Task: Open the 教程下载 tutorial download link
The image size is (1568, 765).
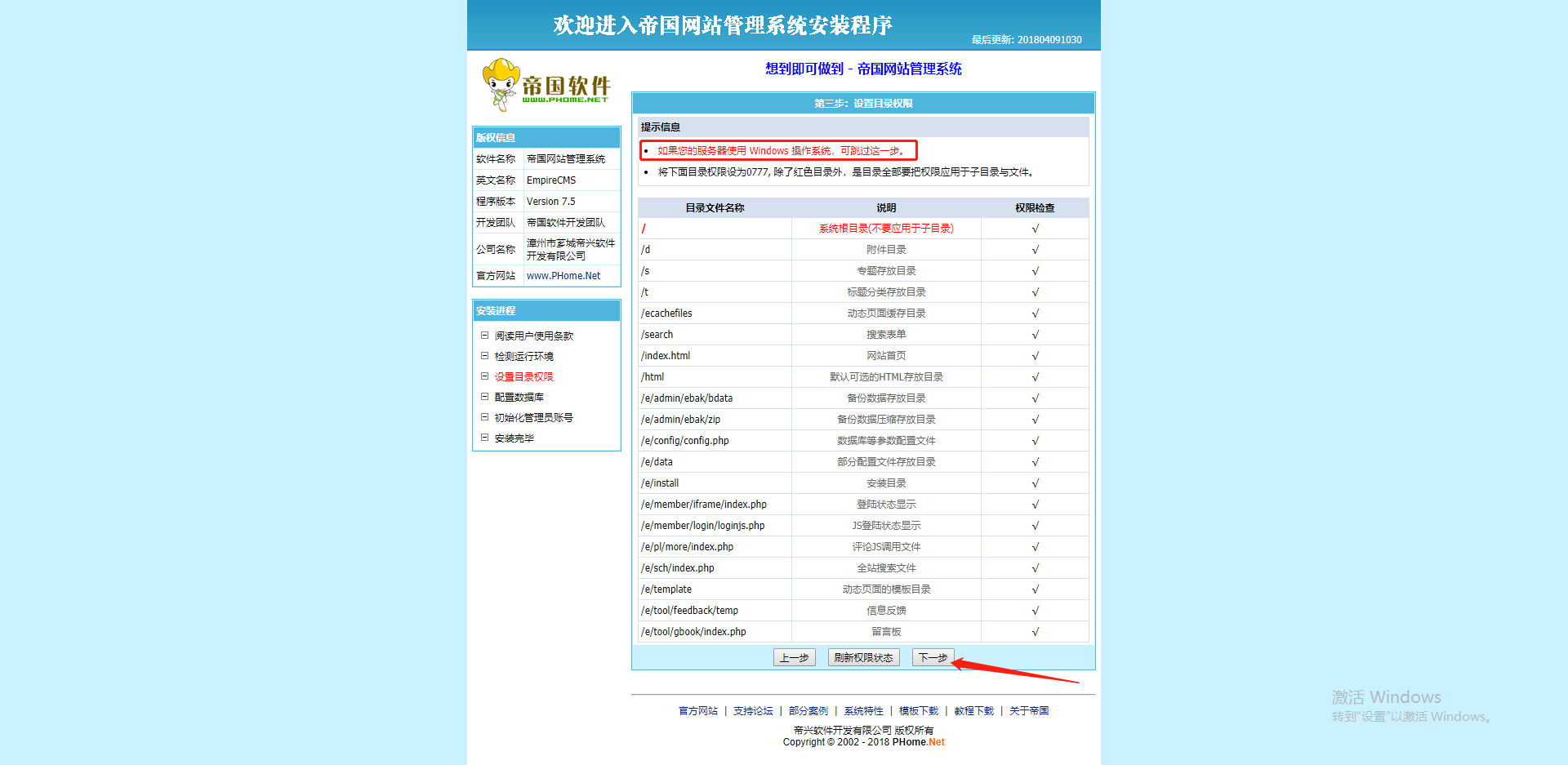Action: point(973,710)
